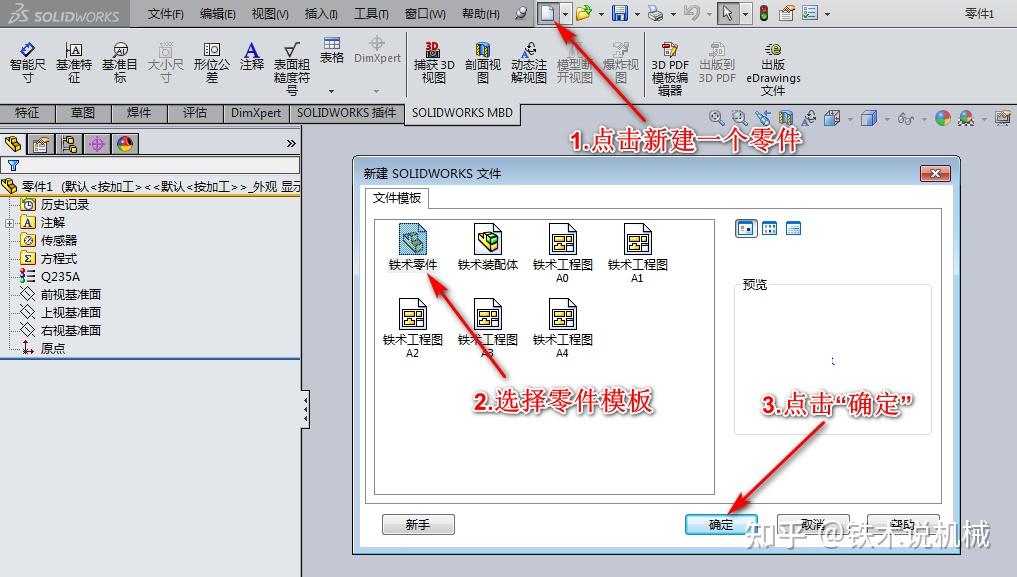
Task: Open the DimXpertManager panel tab
Action: (x=97, y=144)
